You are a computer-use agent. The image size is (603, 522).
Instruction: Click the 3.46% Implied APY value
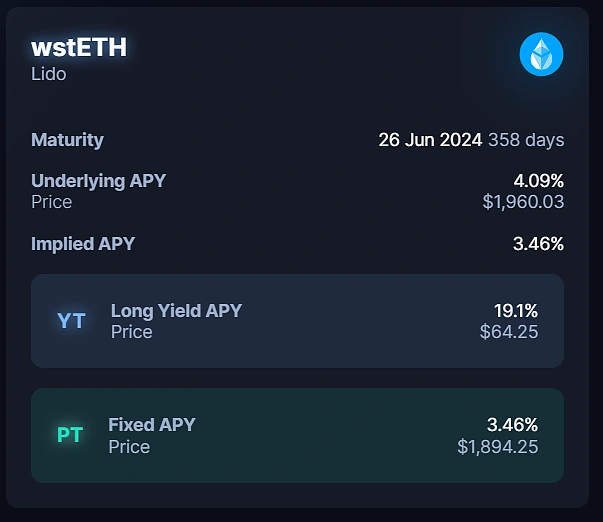538,244
